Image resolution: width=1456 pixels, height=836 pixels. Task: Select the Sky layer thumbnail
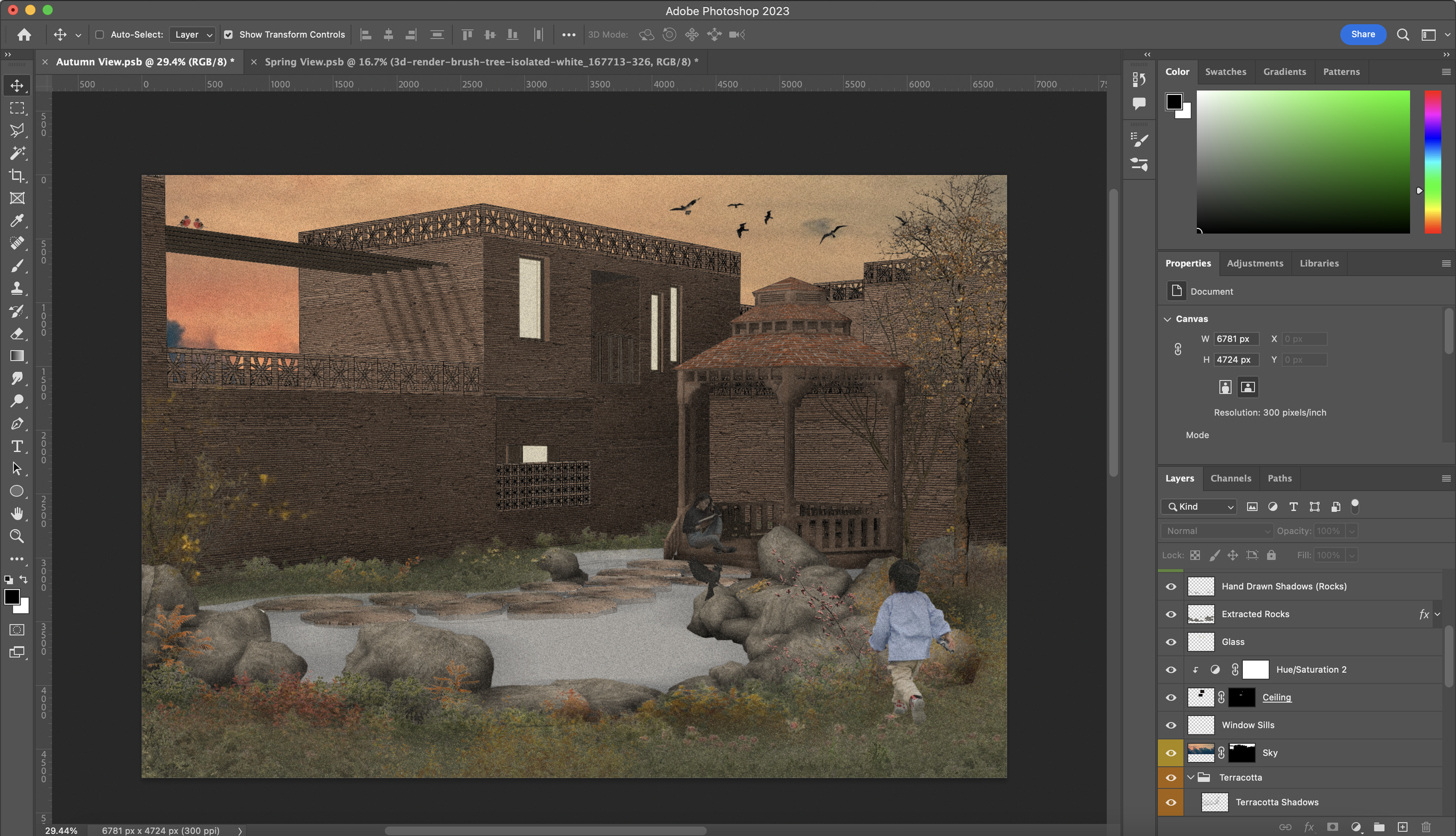(1200, 753)
